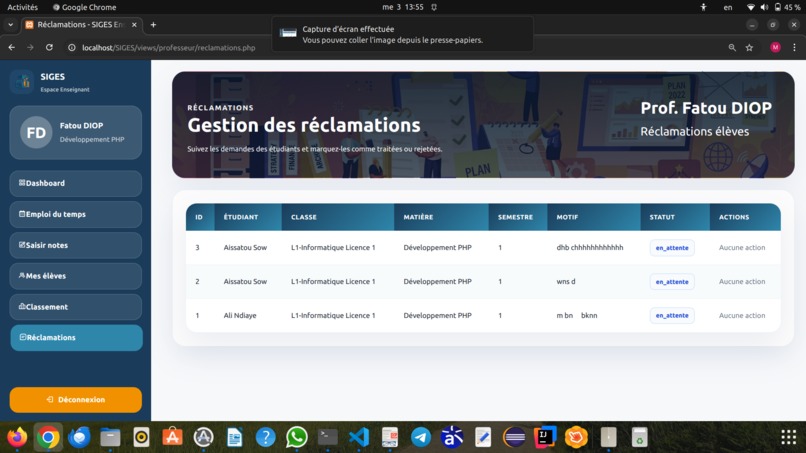
Task: Show applications grid in dock
Action: (x=789, y=437)
